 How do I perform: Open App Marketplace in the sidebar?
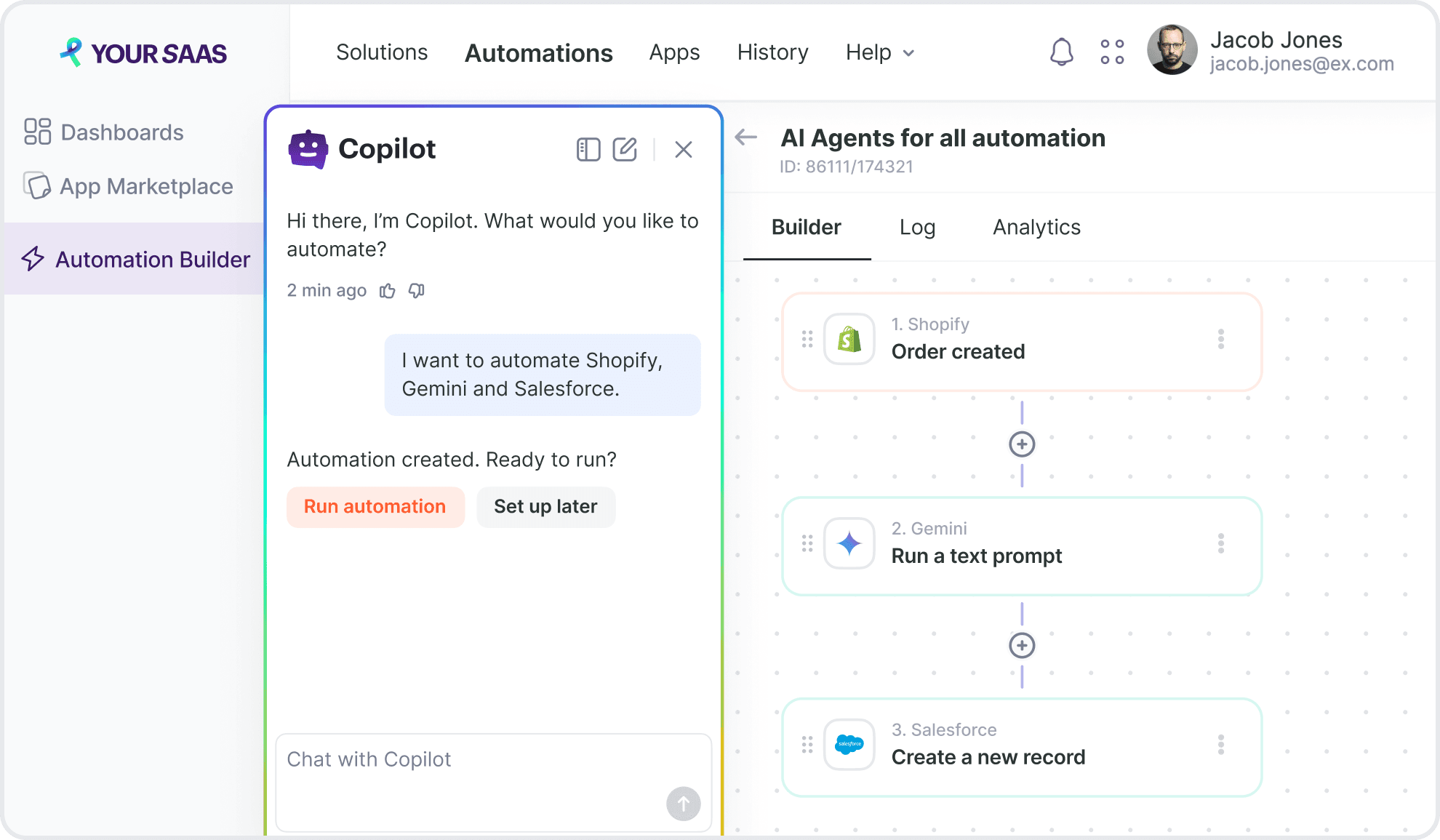(128, 186)
